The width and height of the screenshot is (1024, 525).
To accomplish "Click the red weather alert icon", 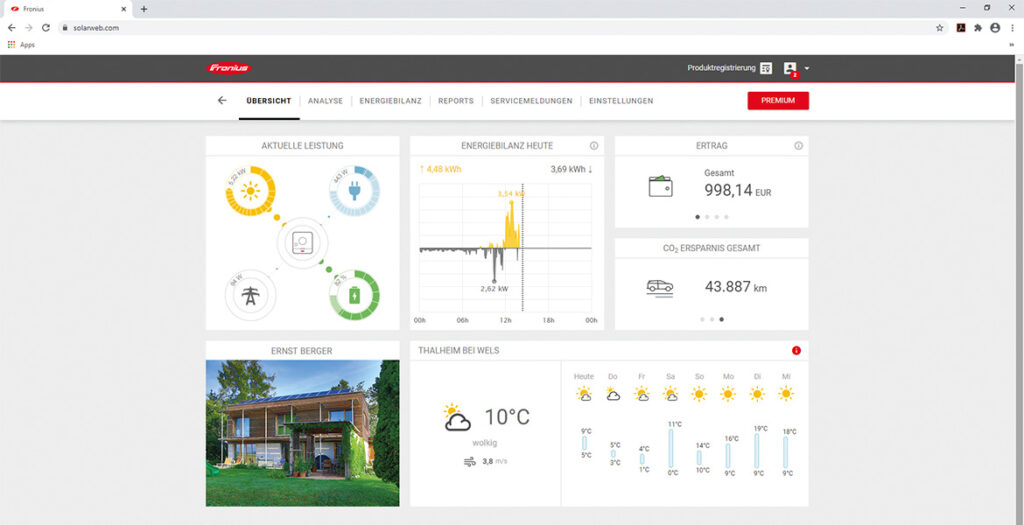I will [x=796, y=351].
